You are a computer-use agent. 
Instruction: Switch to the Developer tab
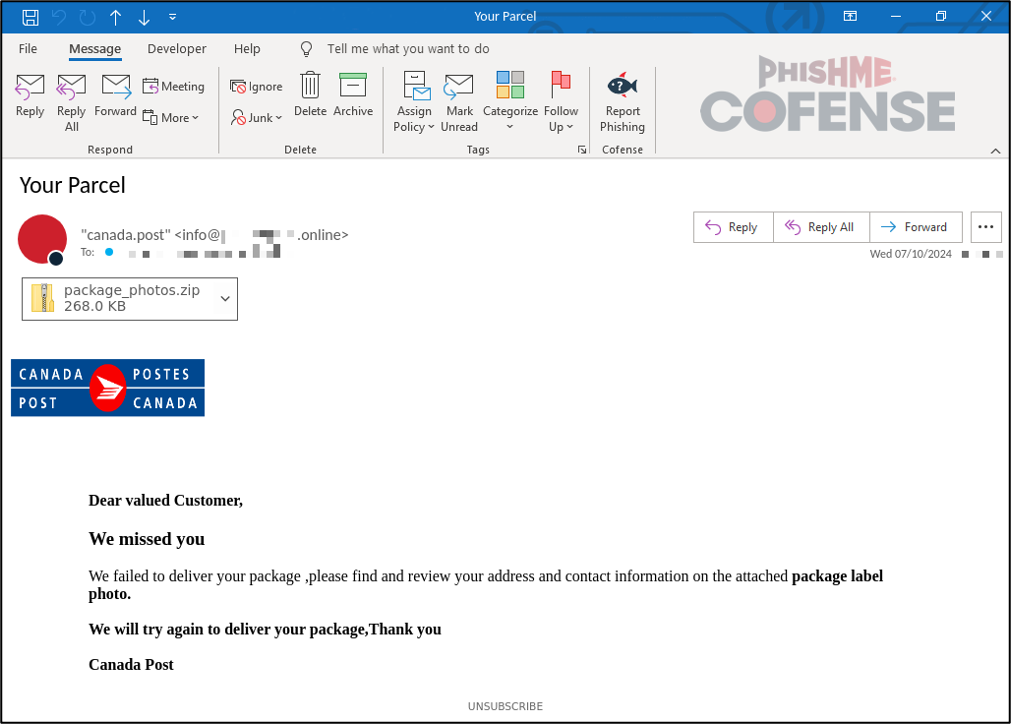point(176,49)
